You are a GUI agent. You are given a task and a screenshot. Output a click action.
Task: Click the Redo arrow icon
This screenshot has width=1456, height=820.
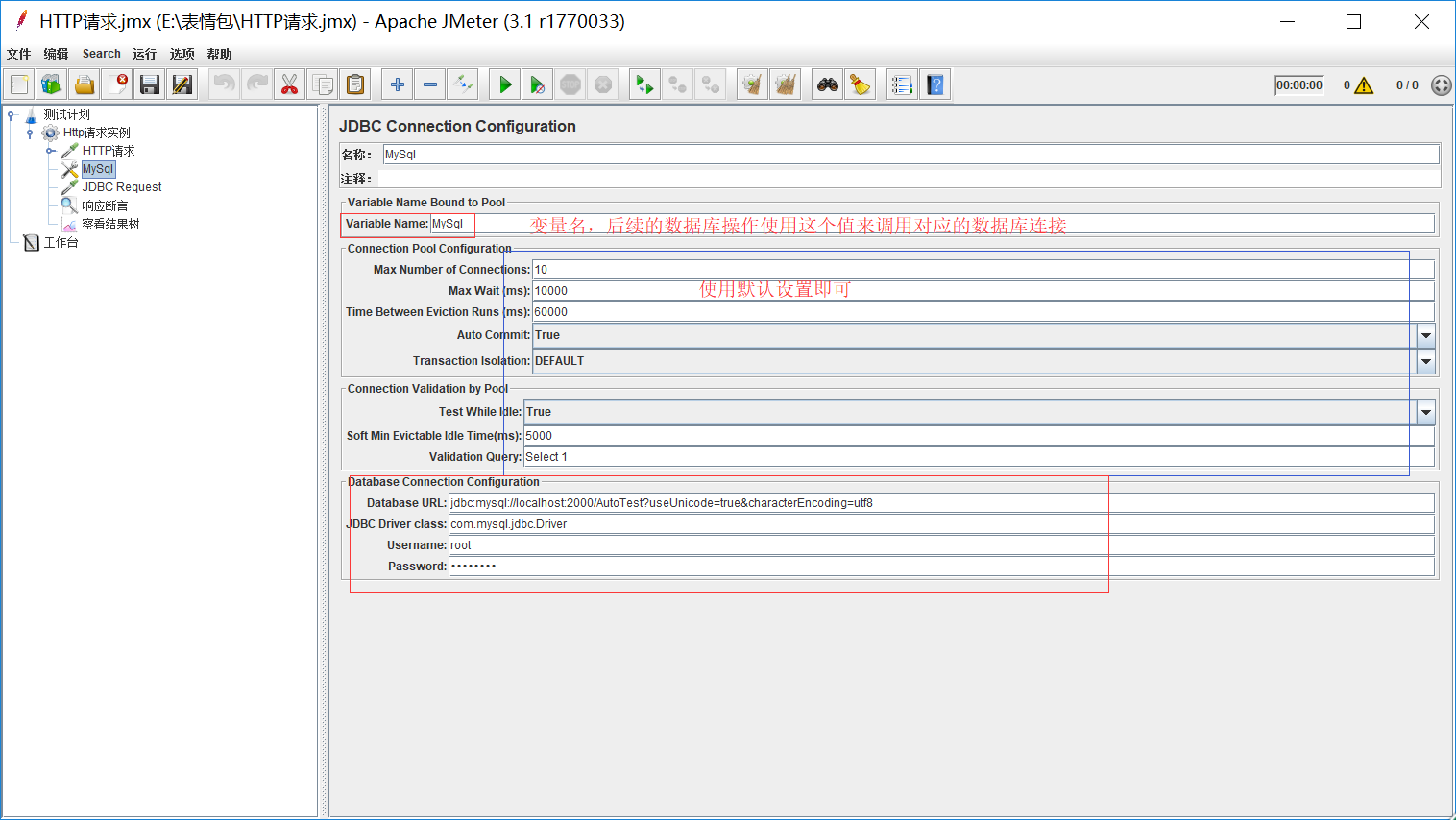point(256,84)
